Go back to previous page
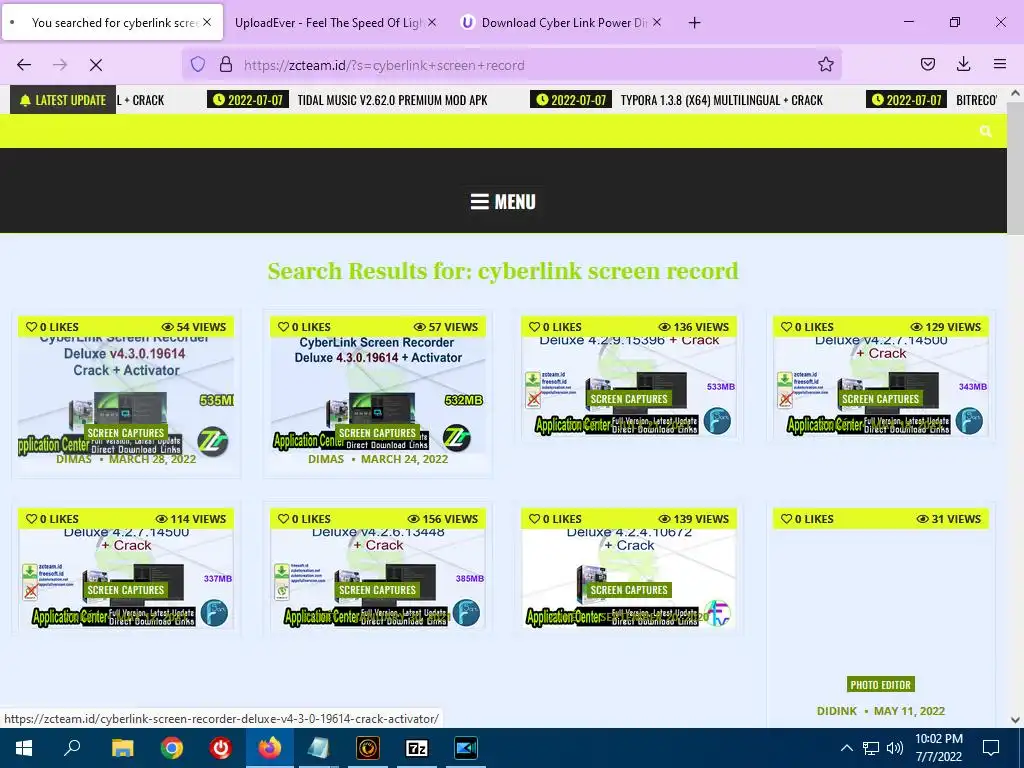 24,65
